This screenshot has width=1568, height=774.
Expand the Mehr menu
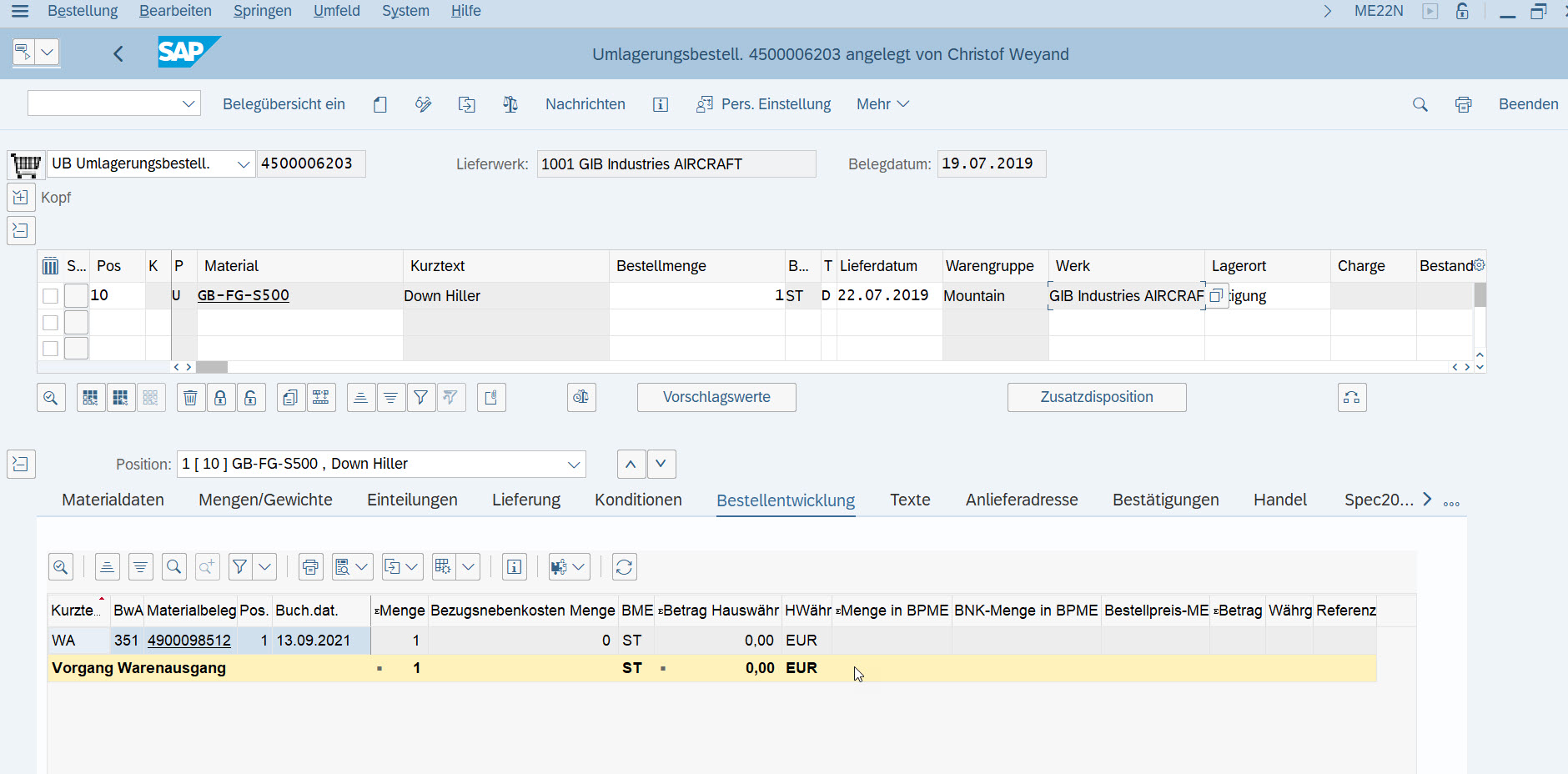coord(882,104)
